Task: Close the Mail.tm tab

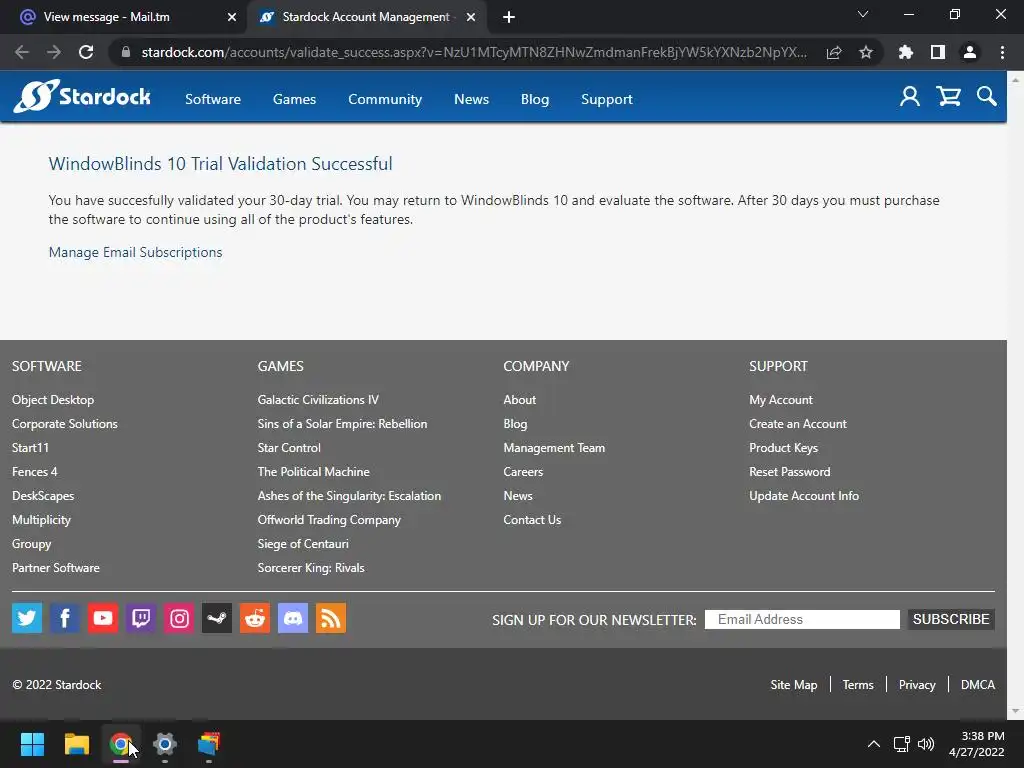Action: coord(232,17)
